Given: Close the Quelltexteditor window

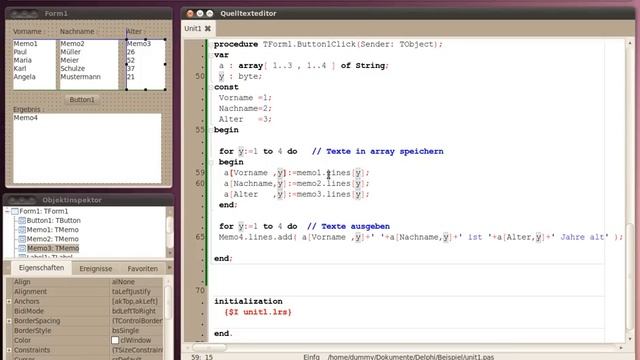Looking at the screenshot, I should [190, 13].
